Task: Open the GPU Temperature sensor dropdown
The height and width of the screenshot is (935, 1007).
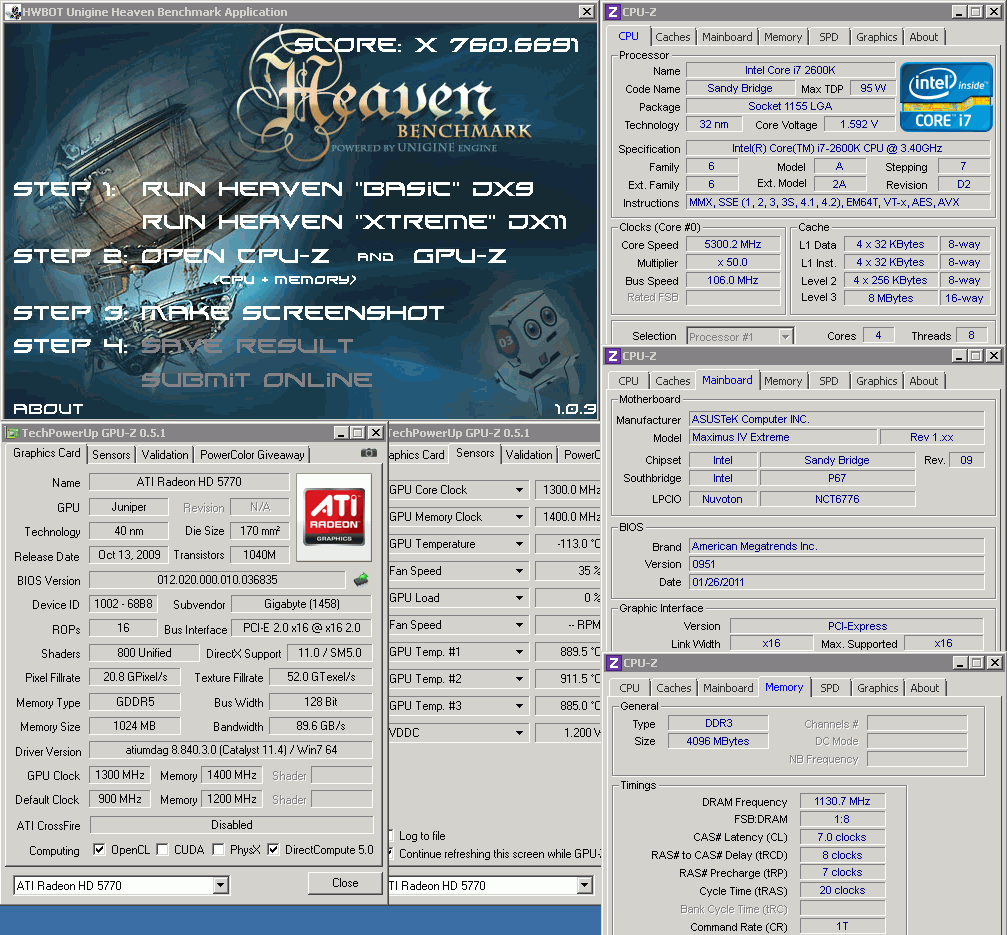Action: tap(519, 544)
